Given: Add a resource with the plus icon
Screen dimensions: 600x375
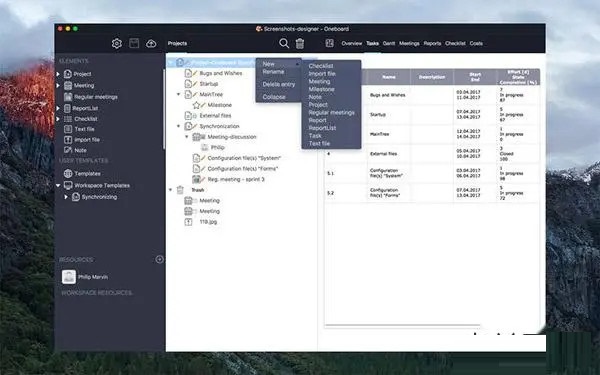Looking at the screenshot, I should [x=160, y=259].
